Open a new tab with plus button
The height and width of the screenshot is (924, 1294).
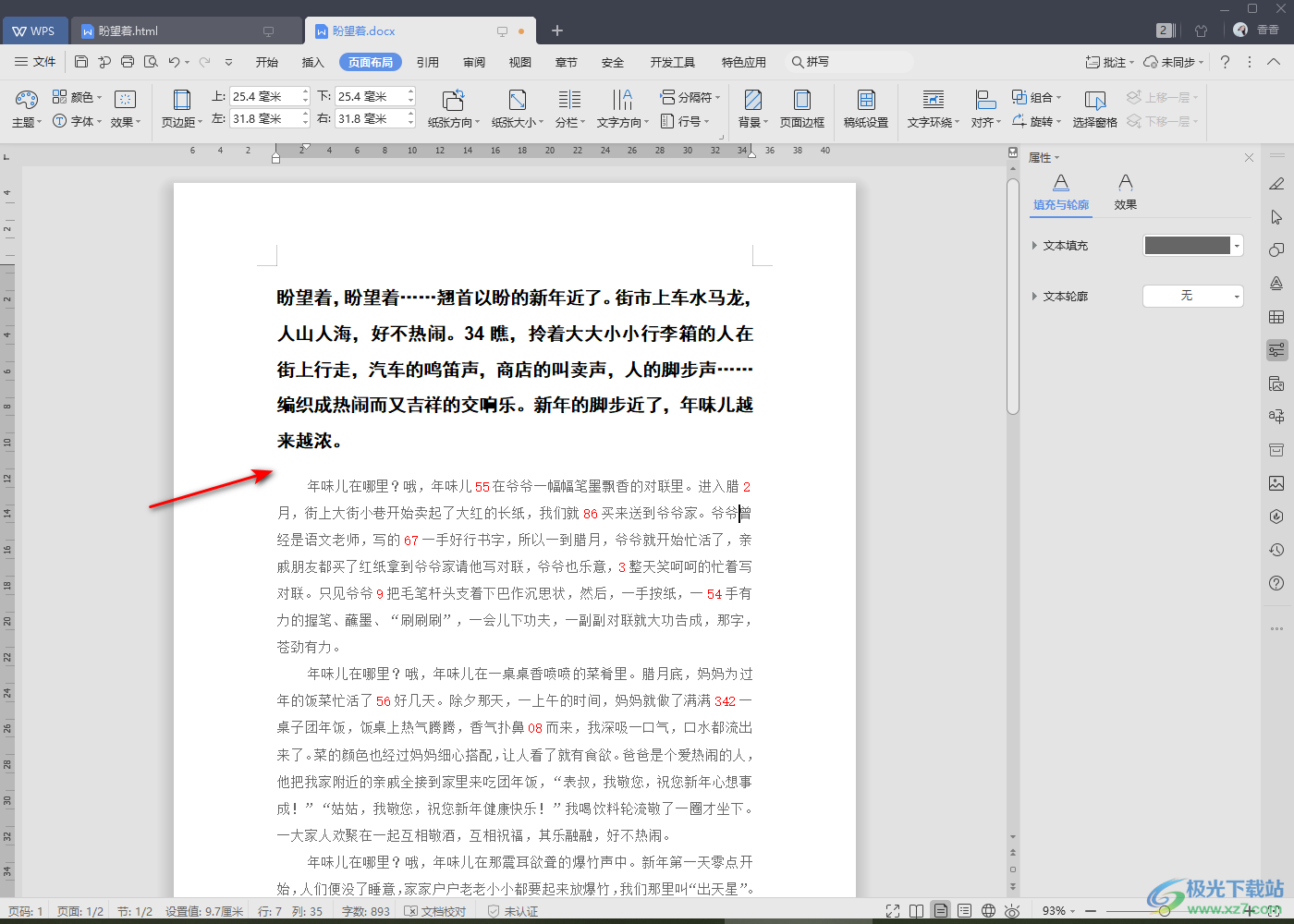(557, 30)
